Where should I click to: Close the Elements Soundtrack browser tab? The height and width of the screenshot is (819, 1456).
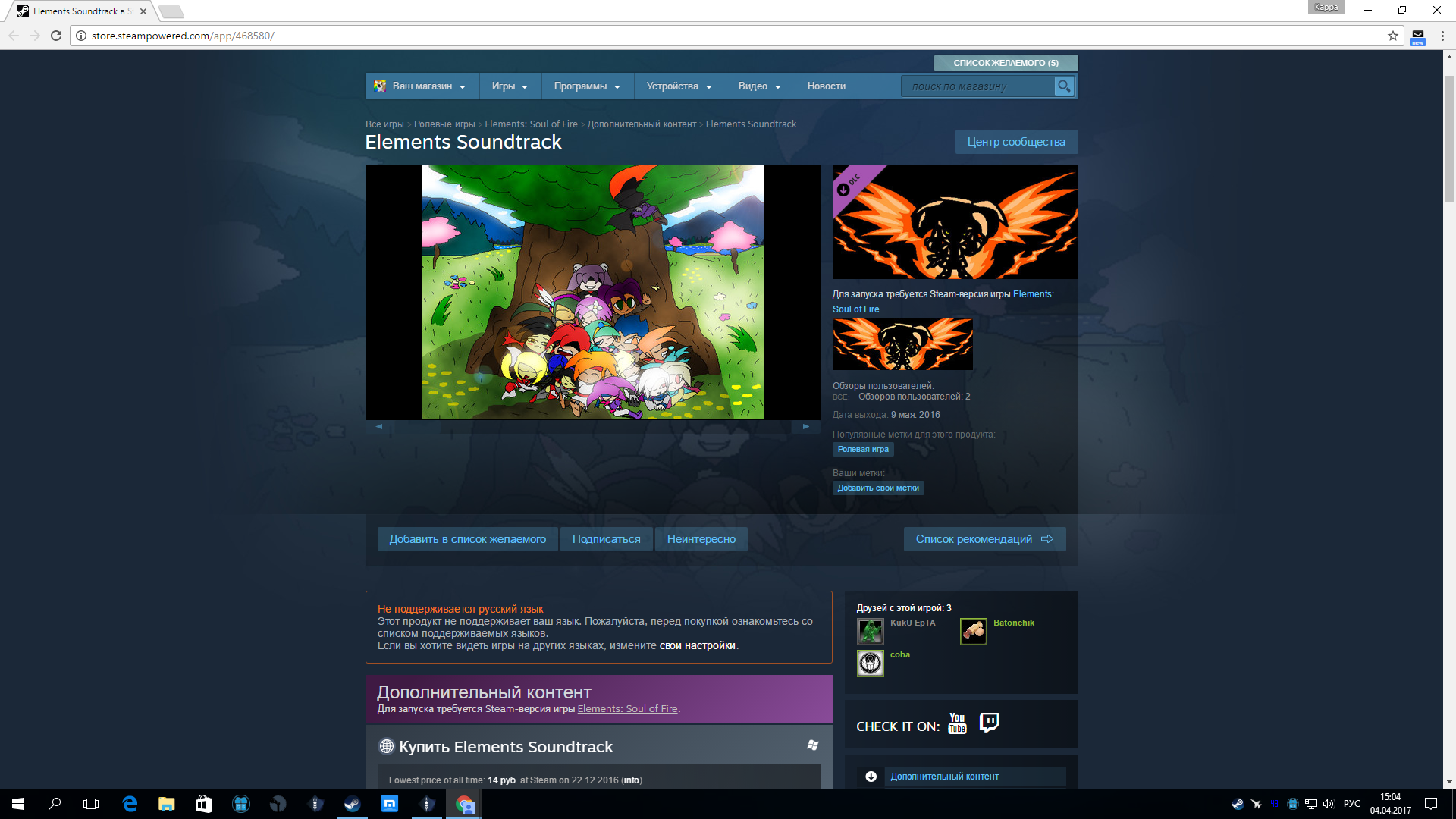click(x=143, y=11)
